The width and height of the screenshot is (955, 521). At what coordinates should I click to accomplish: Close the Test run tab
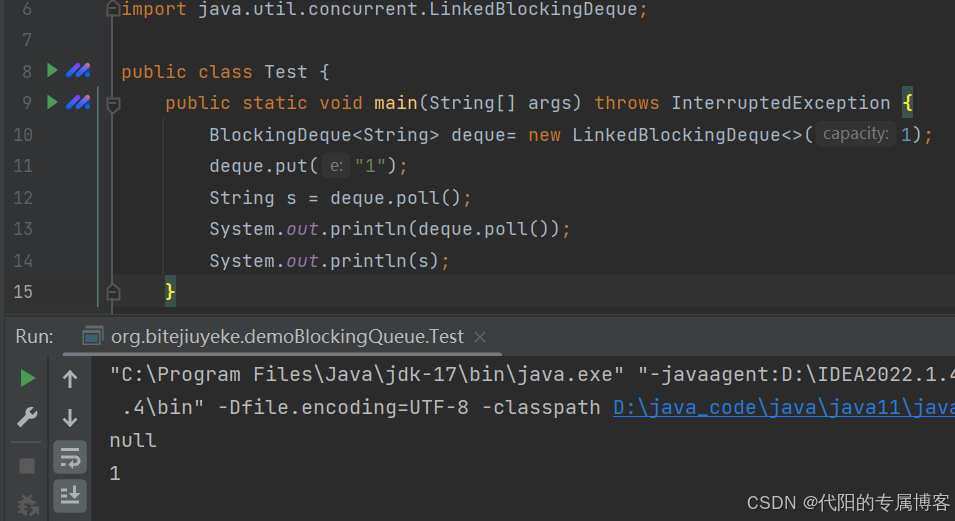coord(480,336)
